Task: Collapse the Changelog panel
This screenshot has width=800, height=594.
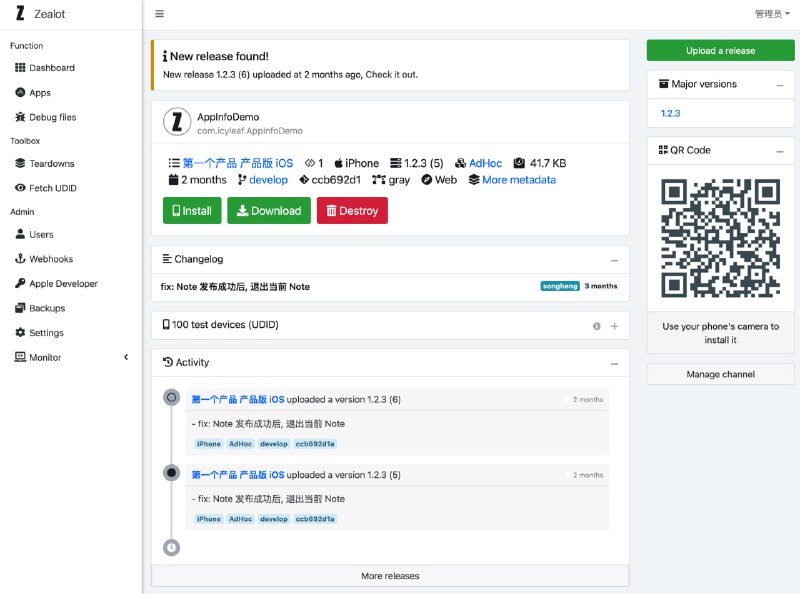Action: point(614,260)
